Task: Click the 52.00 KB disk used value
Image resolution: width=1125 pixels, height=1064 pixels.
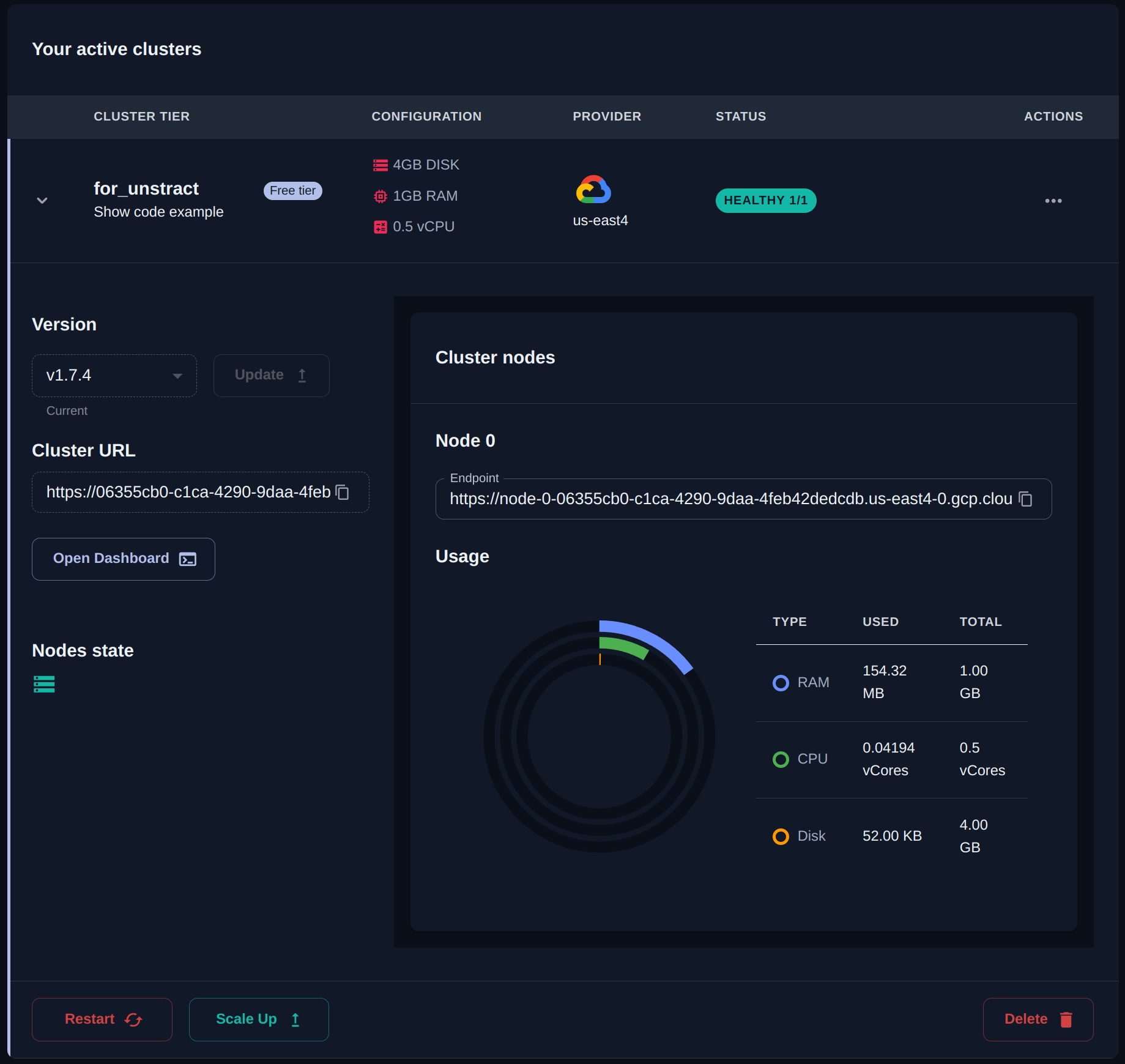Action: [892, 836]
